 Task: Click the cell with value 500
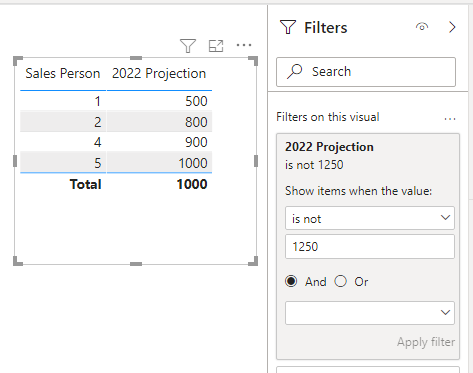[x=196, y=101]
